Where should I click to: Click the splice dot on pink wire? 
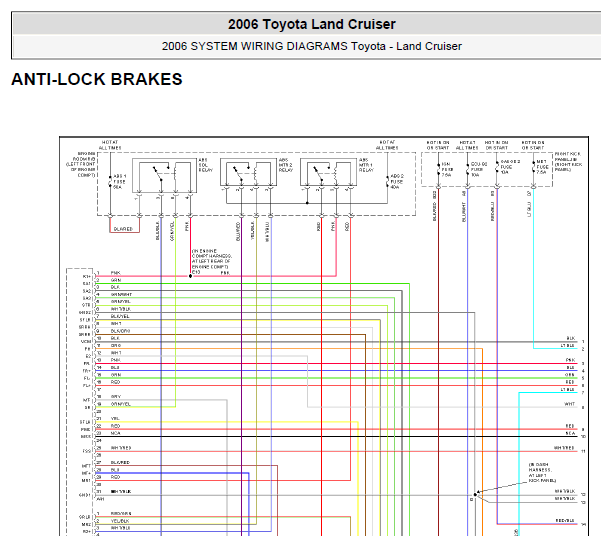pyautogui.click(x=190, y=276)
